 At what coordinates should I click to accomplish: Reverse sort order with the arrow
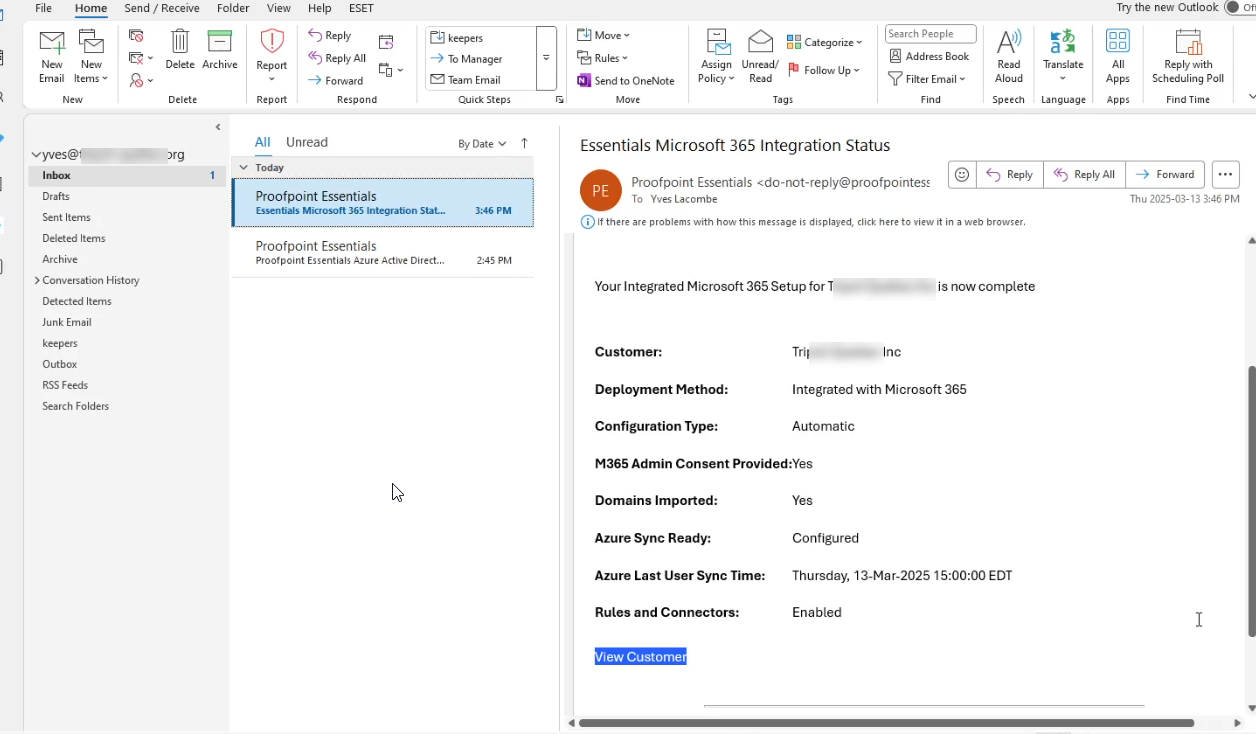pos(524,143)
